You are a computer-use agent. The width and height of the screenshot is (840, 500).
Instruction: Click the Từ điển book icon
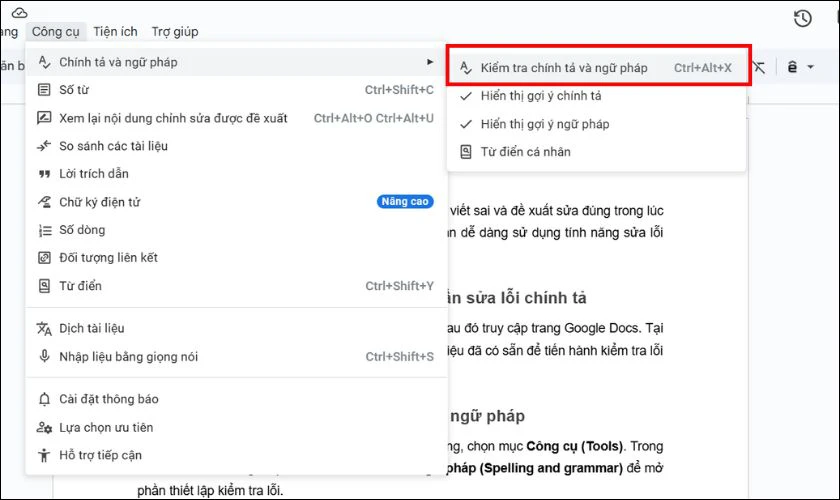coord(44,286)
